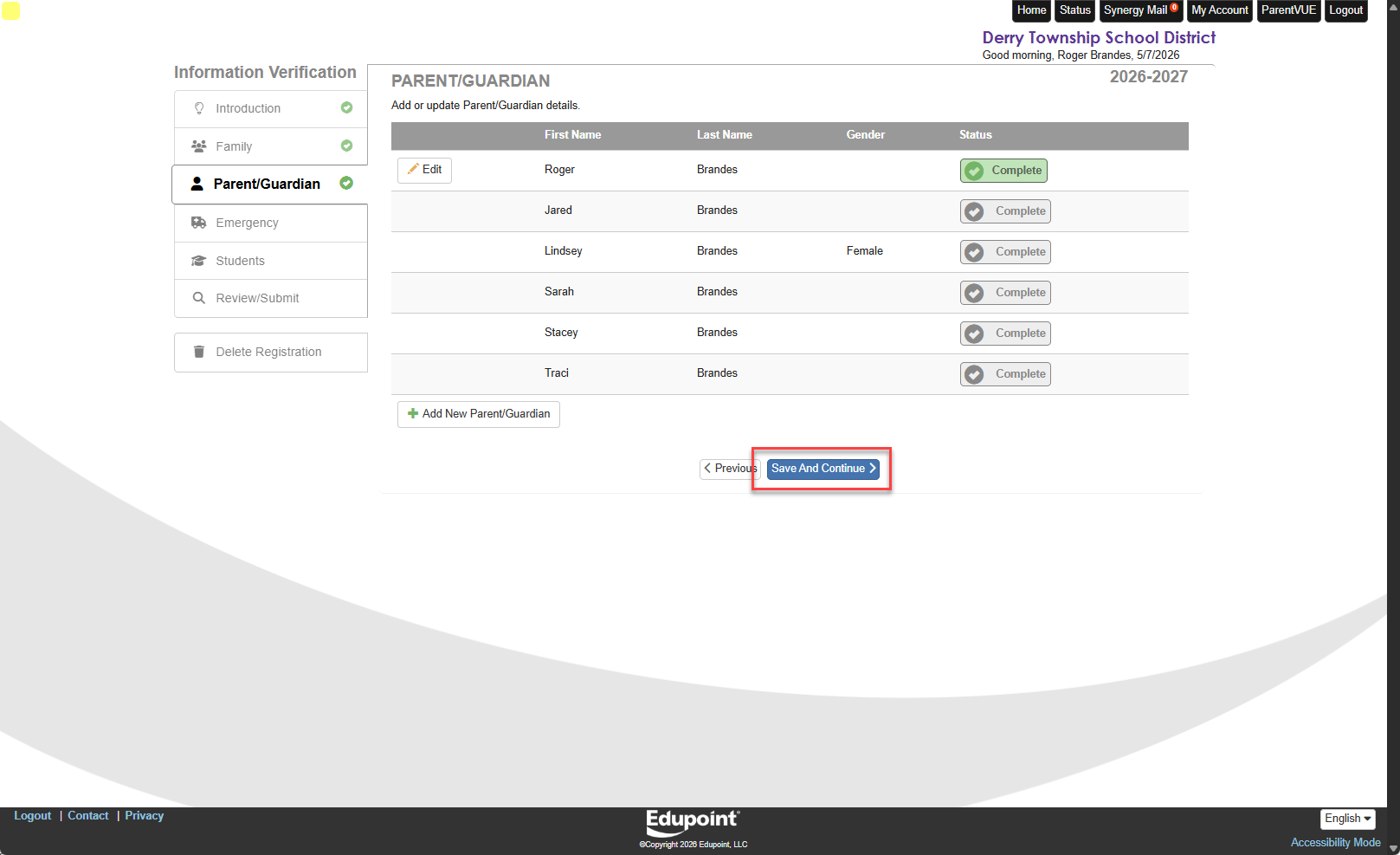Screen dimensions: 1400x855
Task: Click the Family people icon in sidebar
Action: tap(199, 146)
